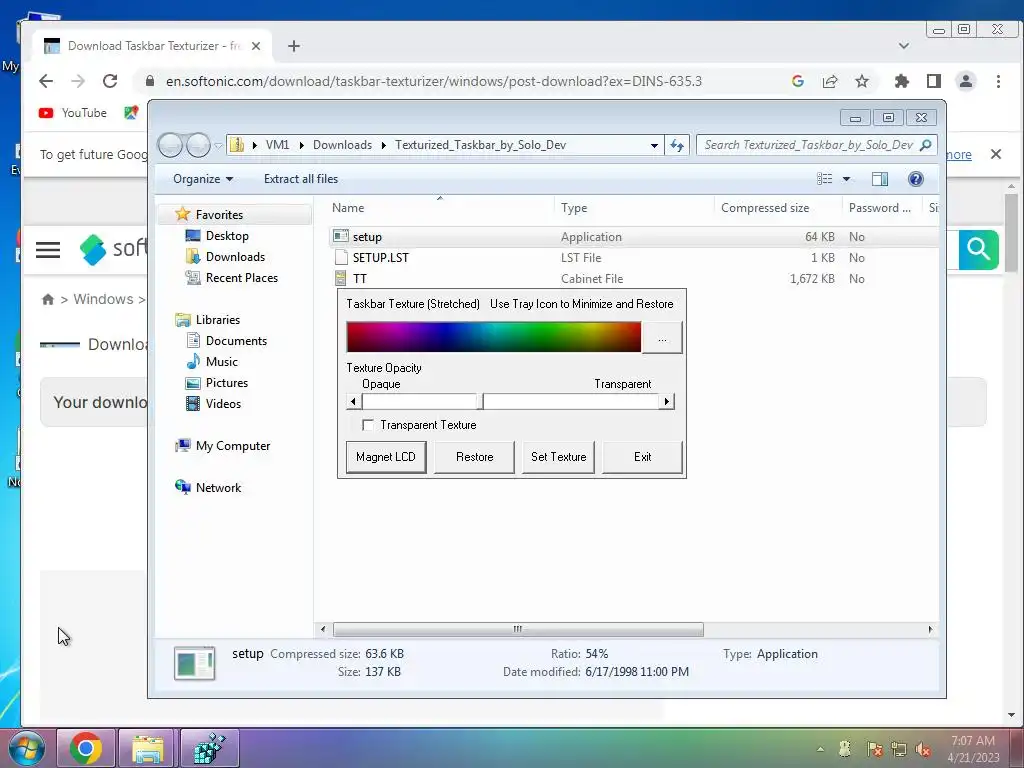
Task: Select Libraries in navigation pane
Action: 217,319
